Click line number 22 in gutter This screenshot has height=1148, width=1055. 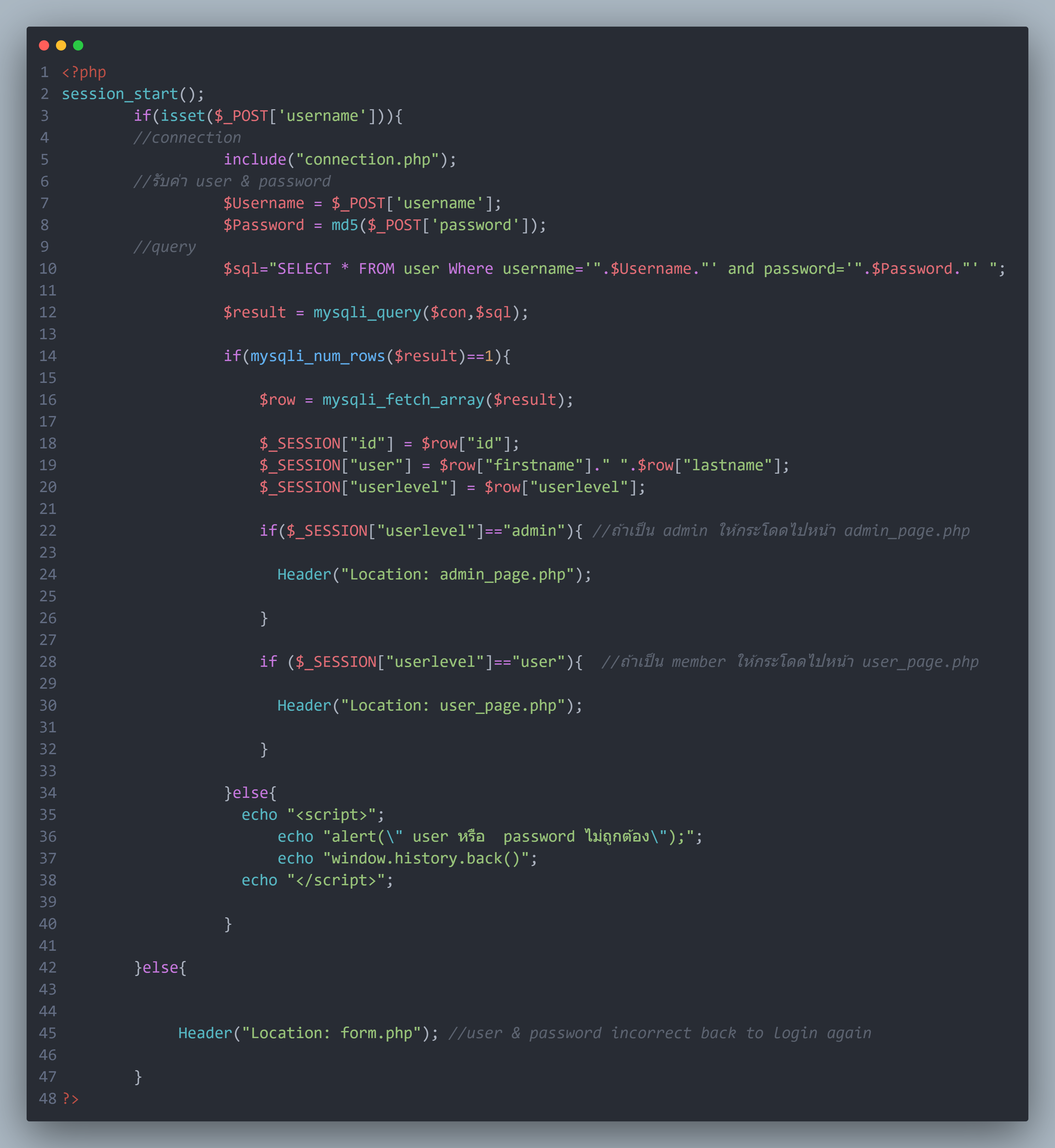48,531
